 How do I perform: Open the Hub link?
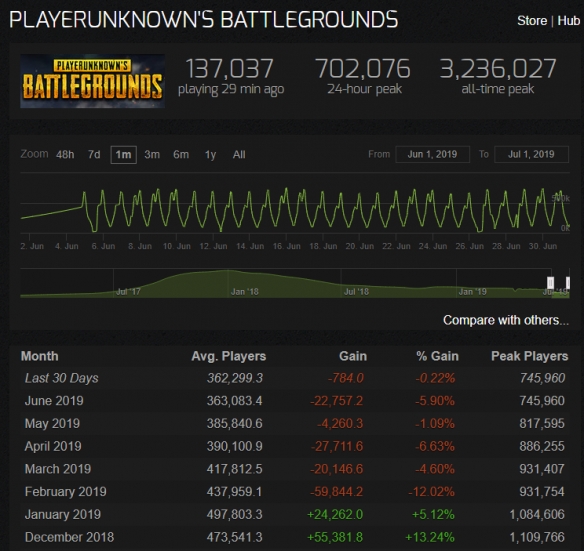click(568, 21)
